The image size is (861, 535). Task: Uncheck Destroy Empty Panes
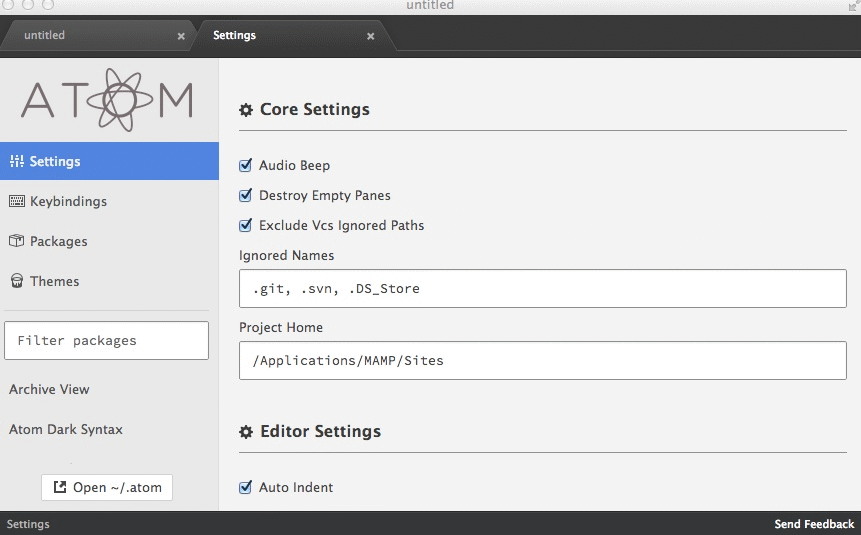coord(246,195)
